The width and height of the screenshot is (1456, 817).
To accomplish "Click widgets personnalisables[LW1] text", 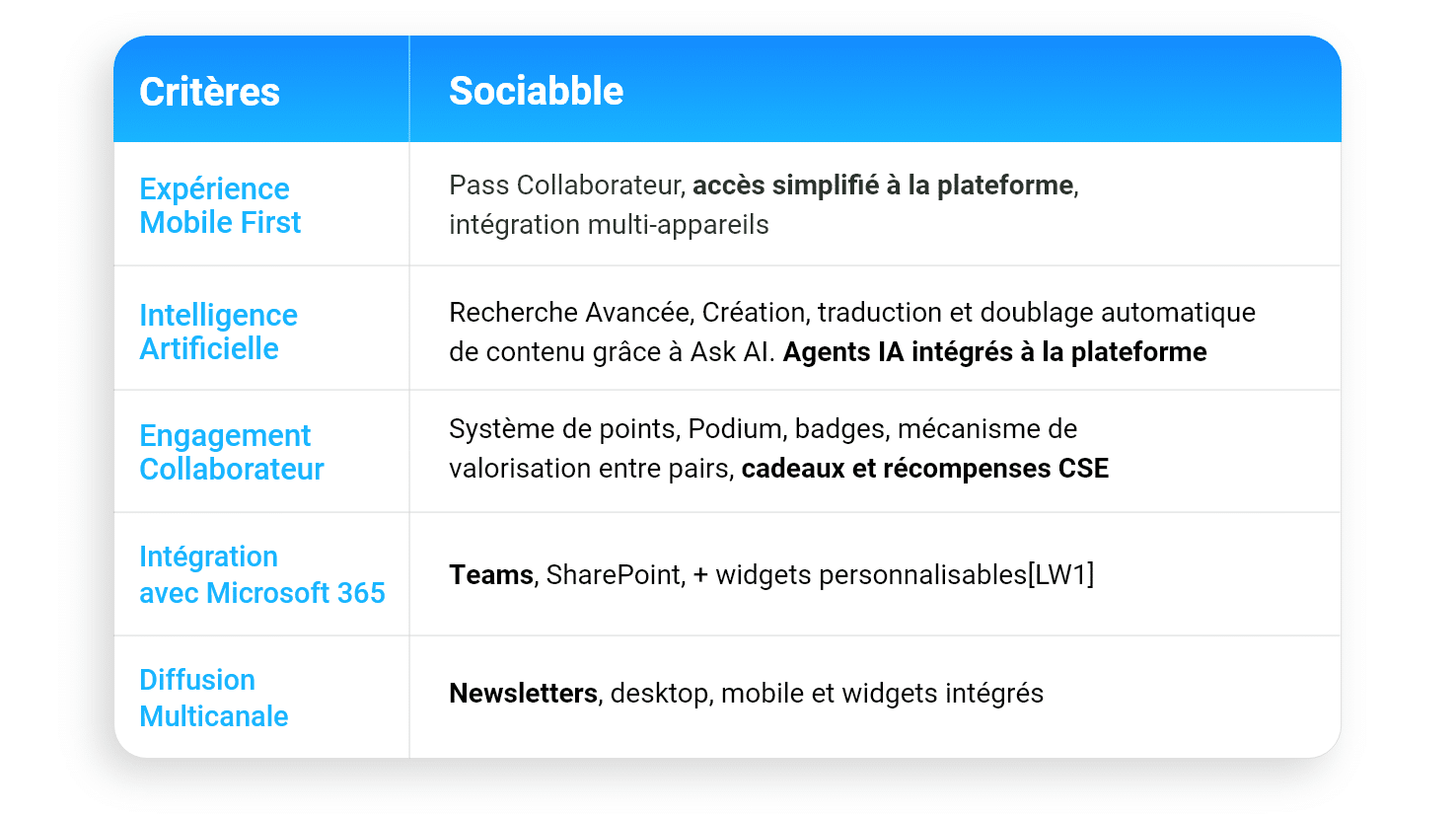I will point(906,575).
